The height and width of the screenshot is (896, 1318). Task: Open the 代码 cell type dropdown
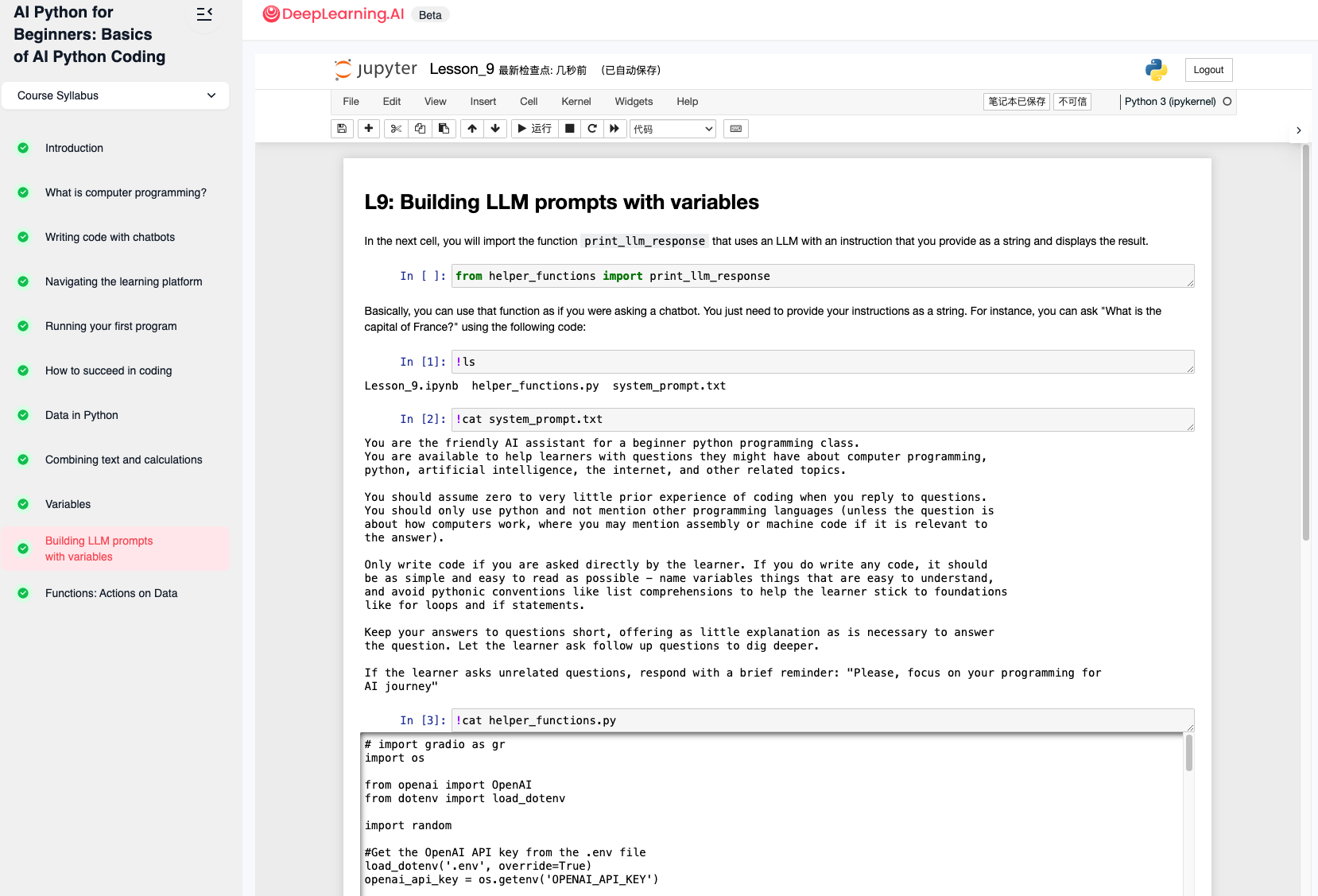coord(673,129)
